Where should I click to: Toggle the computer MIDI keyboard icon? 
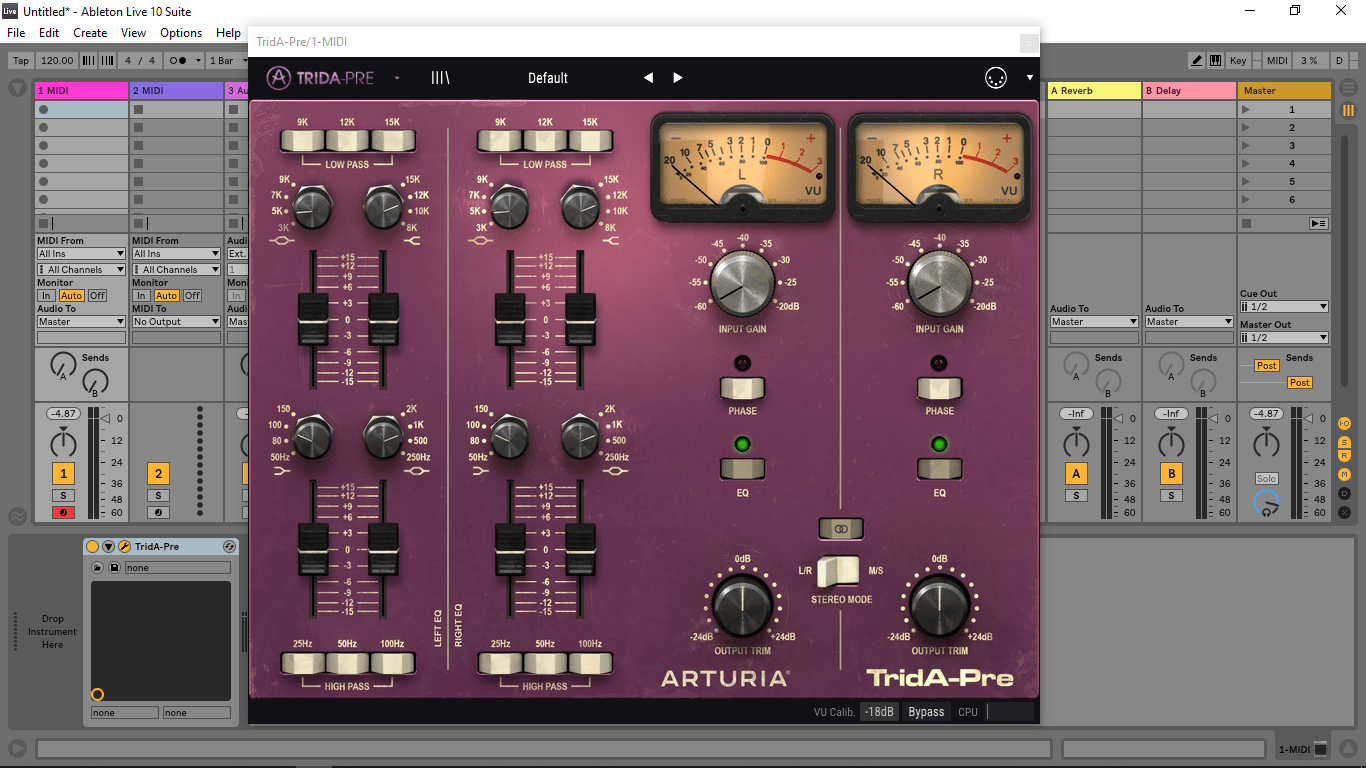click(x=1215, y=61)
